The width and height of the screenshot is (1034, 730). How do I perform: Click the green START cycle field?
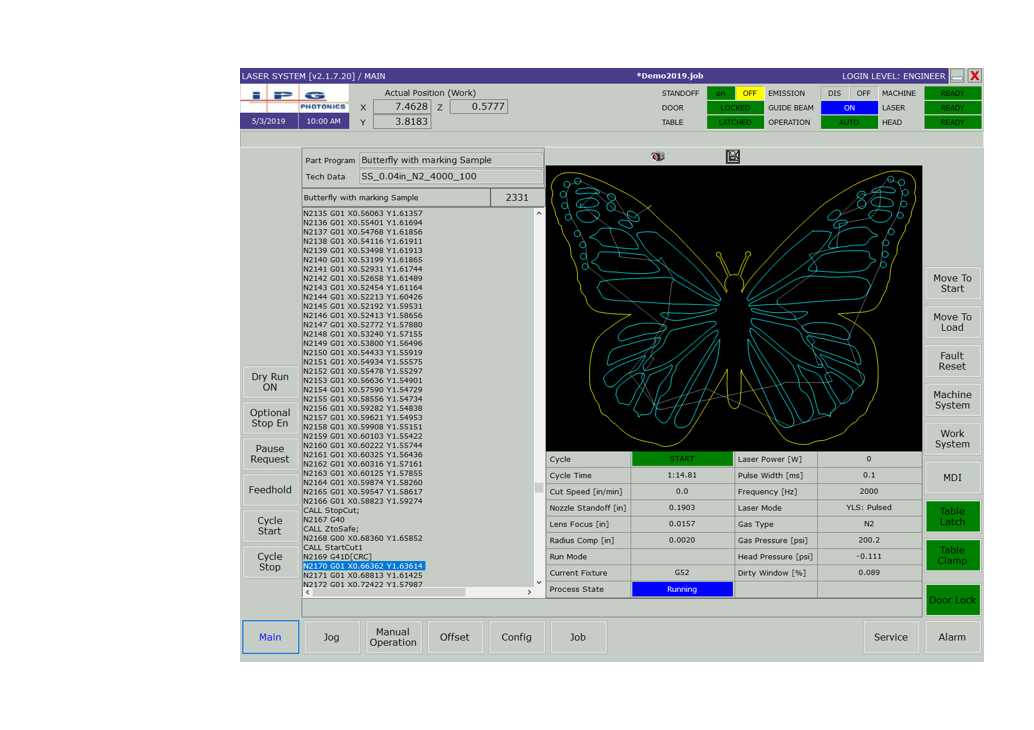pos(682,459)
